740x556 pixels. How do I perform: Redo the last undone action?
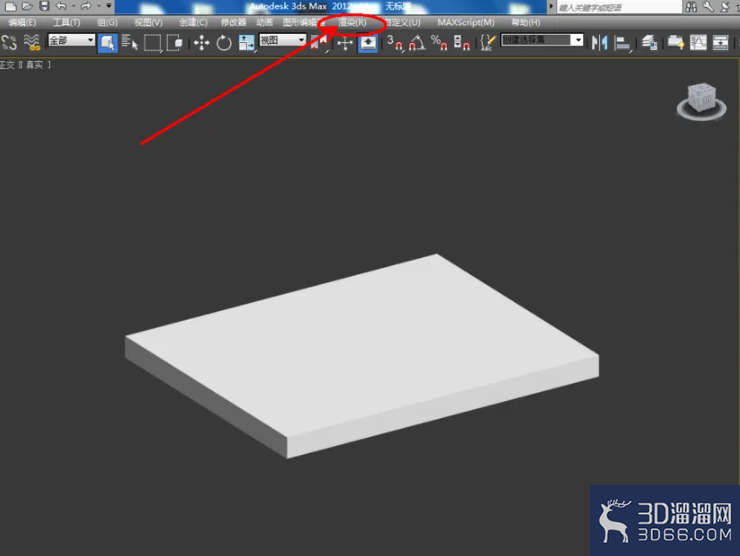coord(86,6)
